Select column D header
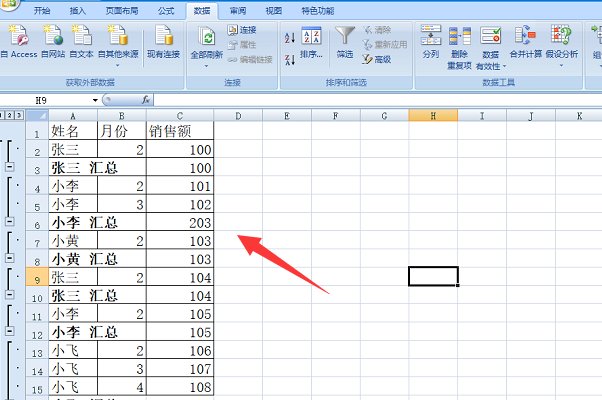The width and height of the screenshot is (602, 400). click(238, 115)
